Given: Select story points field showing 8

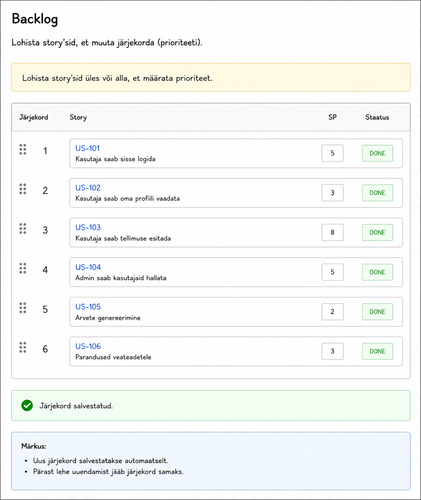Looking at the screenshot, I should coord(332,232).
